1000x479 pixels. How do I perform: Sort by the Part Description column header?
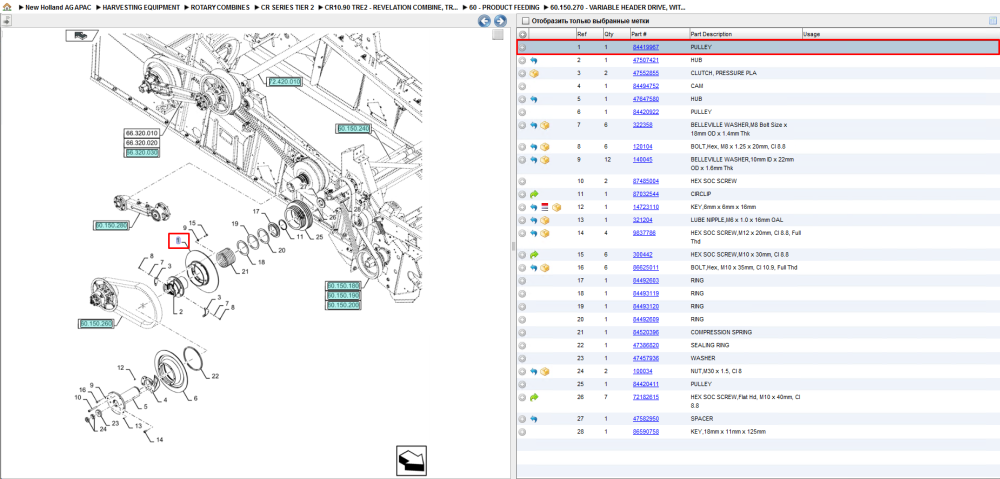coord(711,34)
